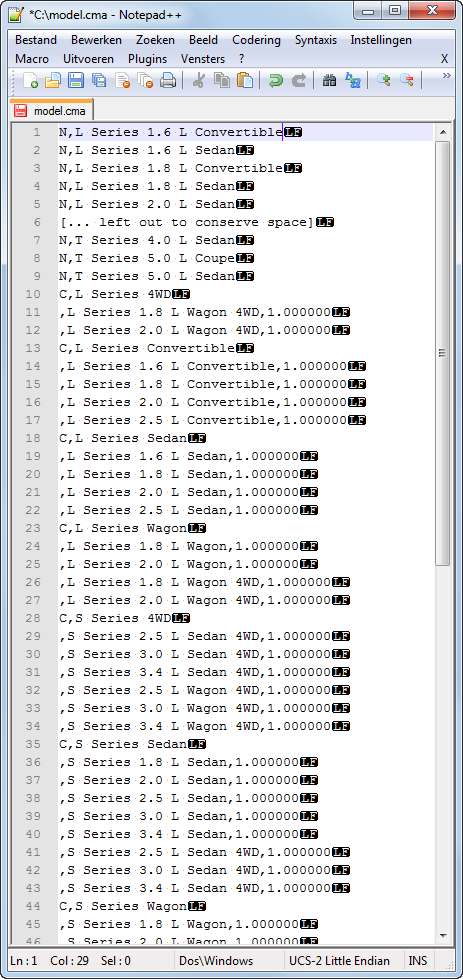Click the Save All toolbar icon
The height and width of the screenshot is (979, 463).
[99, 81]
